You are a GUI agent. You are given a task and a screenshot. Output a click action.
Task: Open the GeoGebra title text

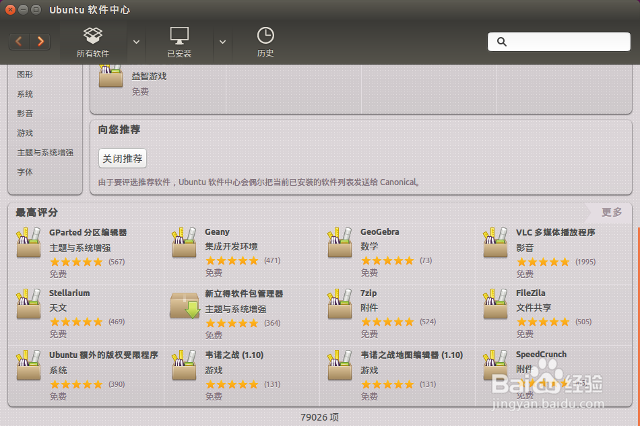pyautogui.click(x=380, y=232)
